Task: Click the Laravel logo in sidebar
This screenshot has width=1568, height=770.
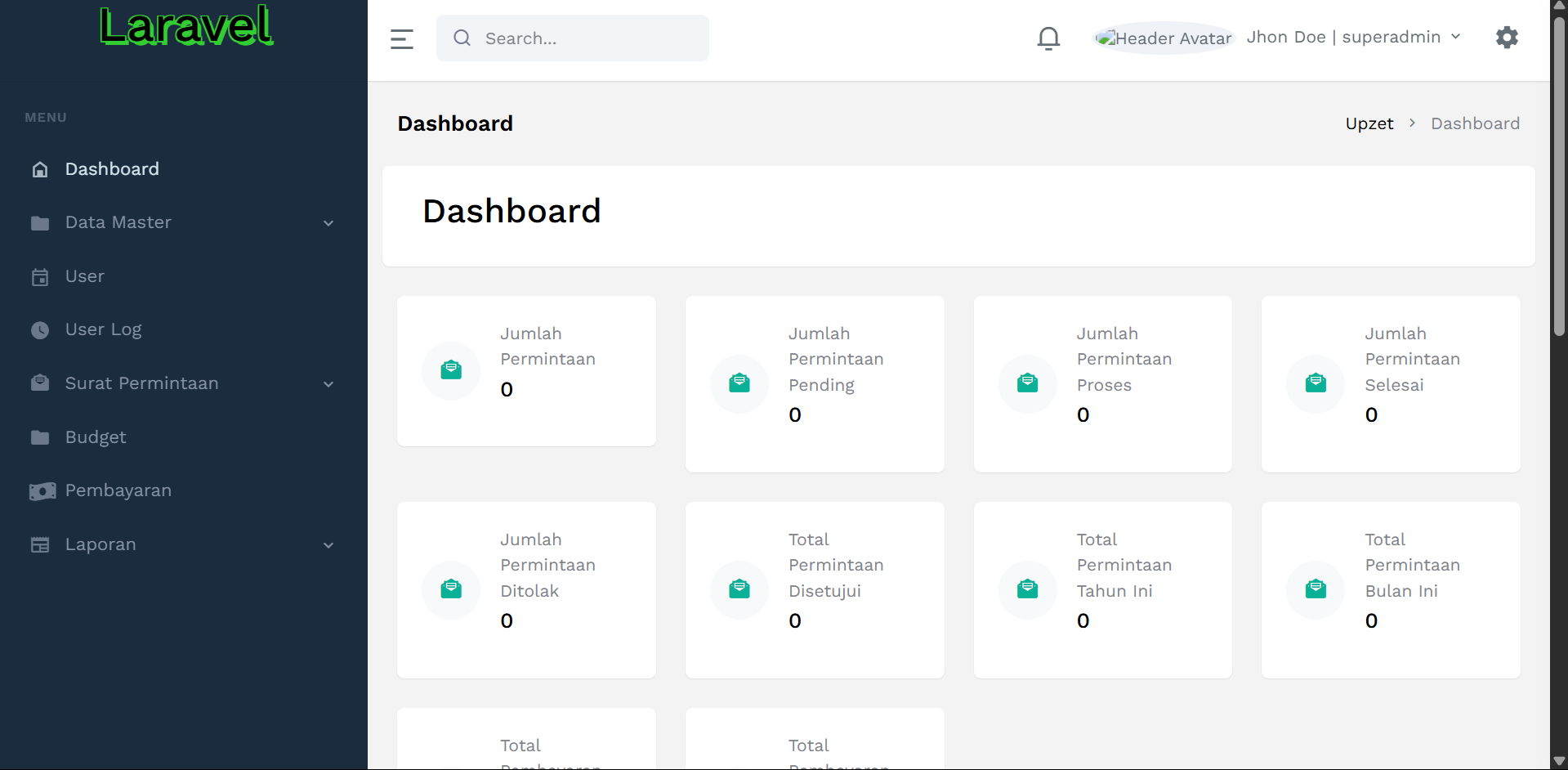Action: point(186,26)
